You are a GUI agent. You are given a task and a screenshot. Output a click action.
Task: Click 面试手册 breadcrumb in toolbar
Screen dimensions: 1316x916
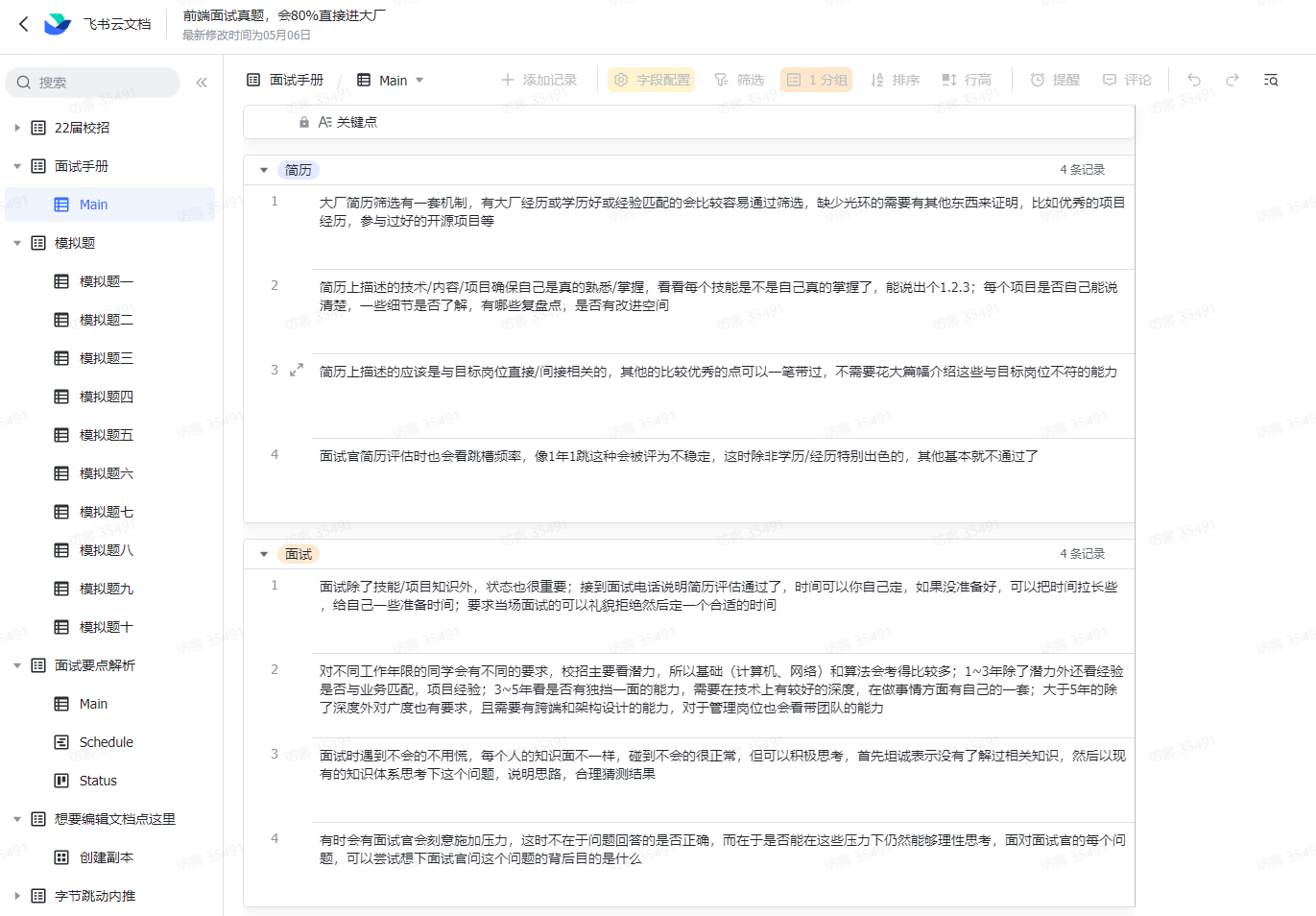(285, 80)
